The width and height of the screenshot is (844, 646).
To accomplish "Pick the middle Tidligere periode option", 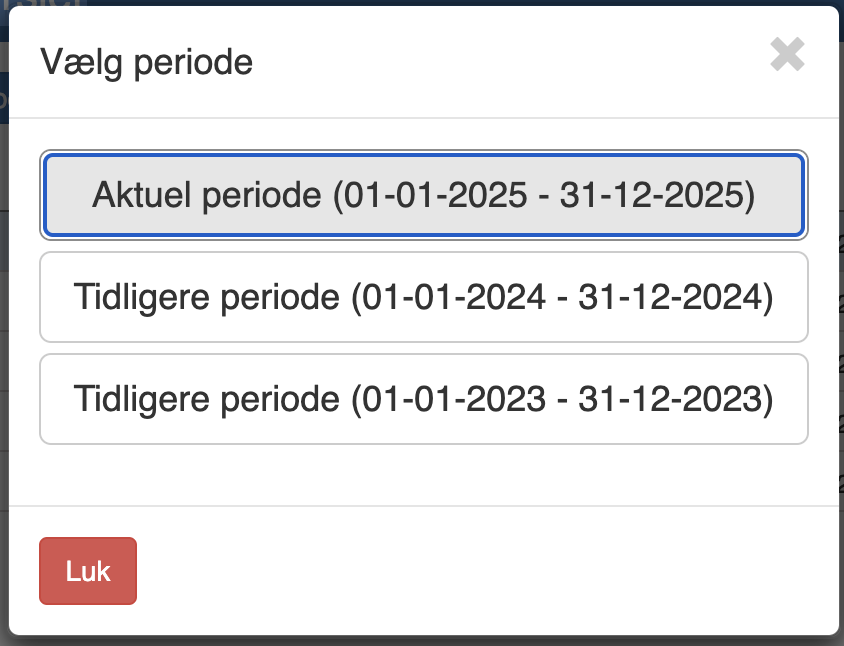I will pyautogui.click(x=423, y=297).
